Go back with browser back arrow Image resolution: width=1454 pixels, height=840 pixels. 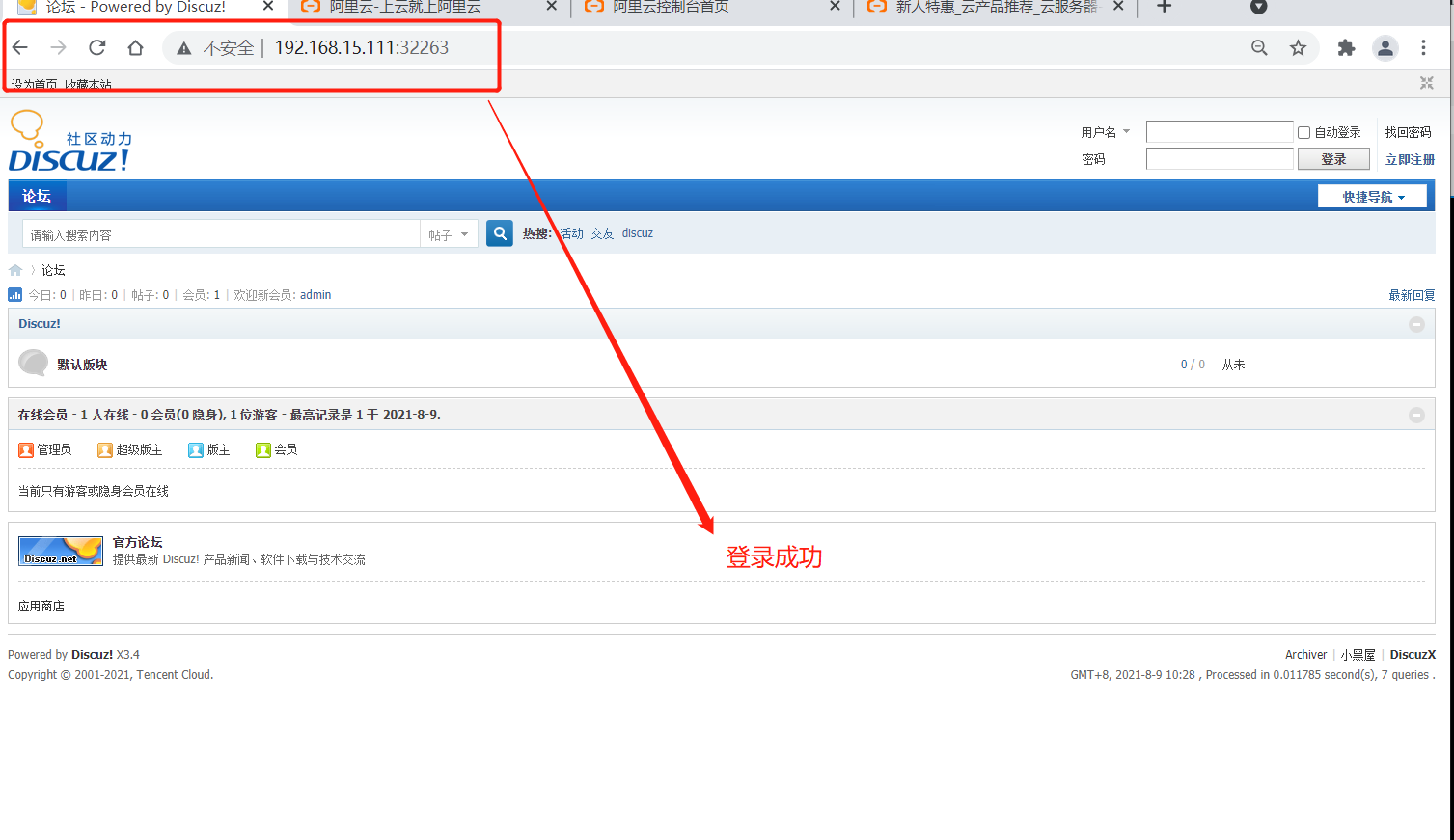coord(20,47)
